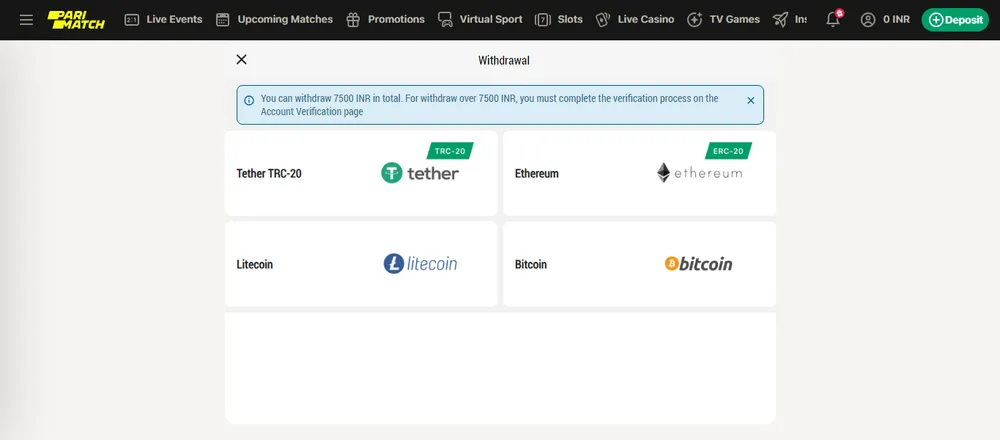The width and height of the screenshot is (1000, 440).
Task: Click the Upcoming Matches calendar icon
Action: 223,20
